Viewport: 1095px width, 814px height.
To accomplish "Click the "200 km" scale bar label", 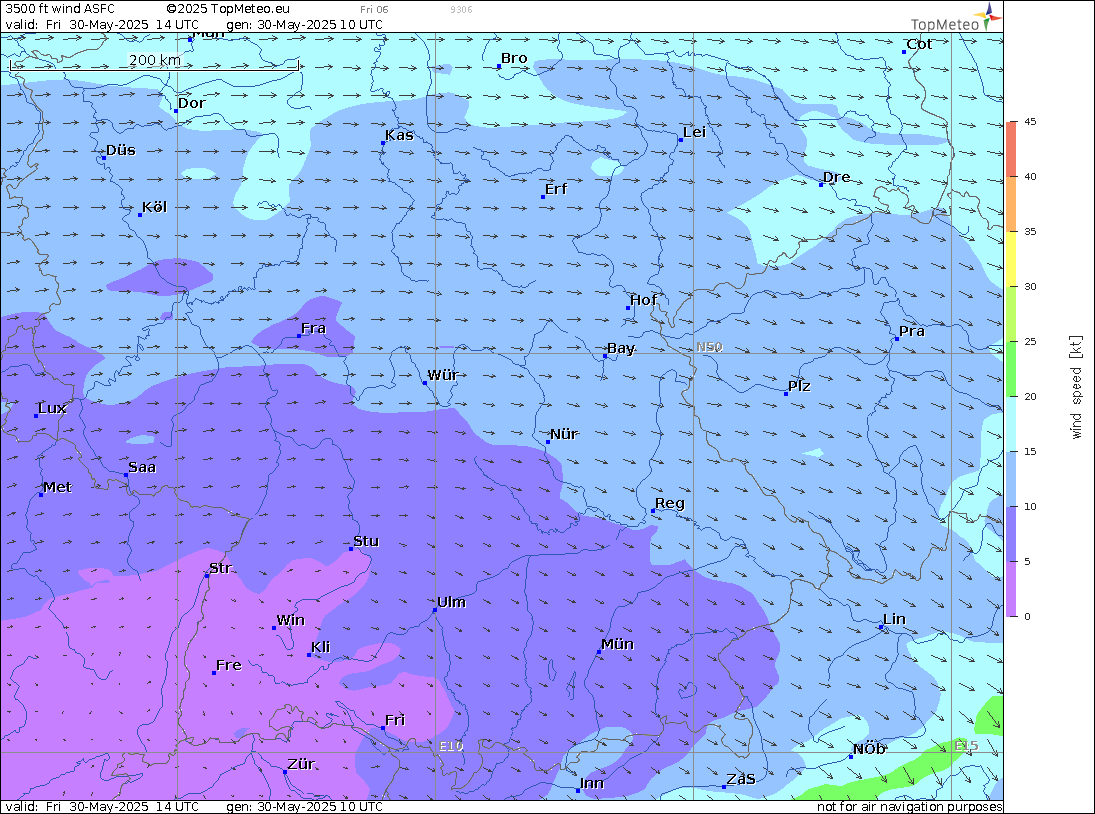I will tap(155, 60).
